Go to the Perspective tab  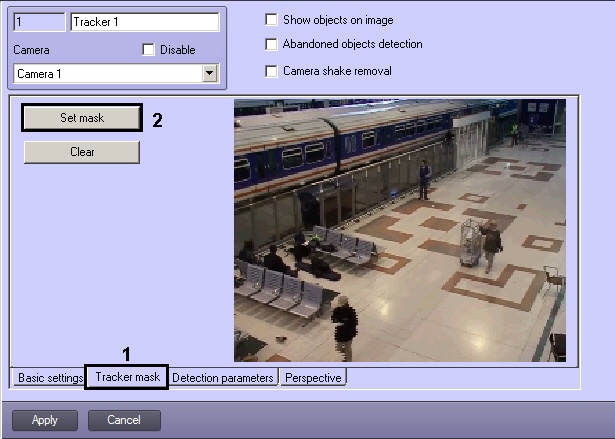[x=313, y=378]
